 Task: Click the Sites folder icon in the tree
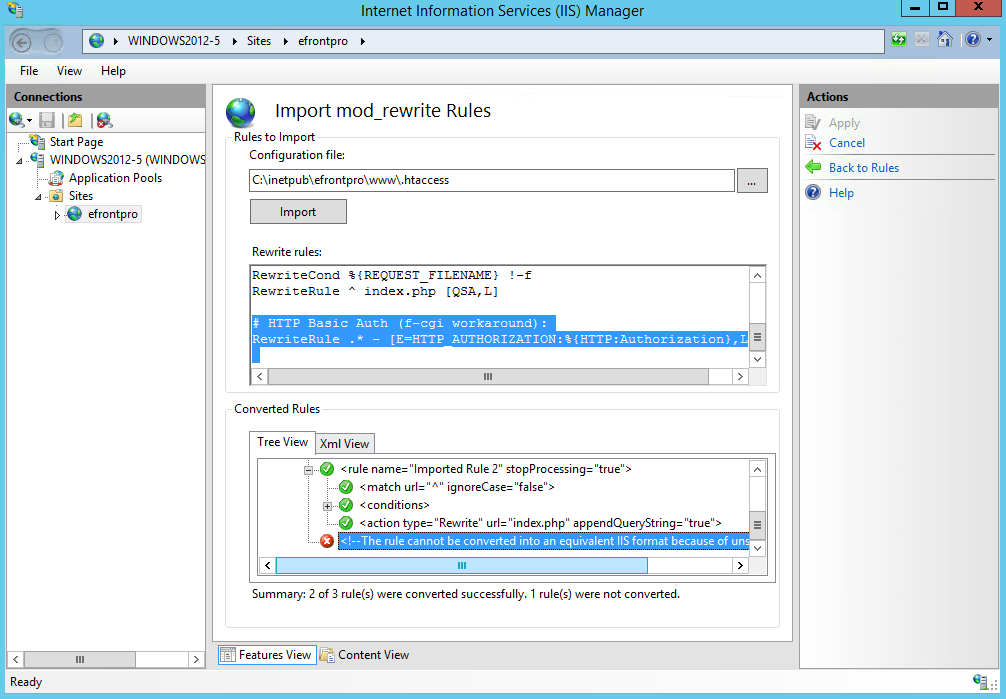56,196
